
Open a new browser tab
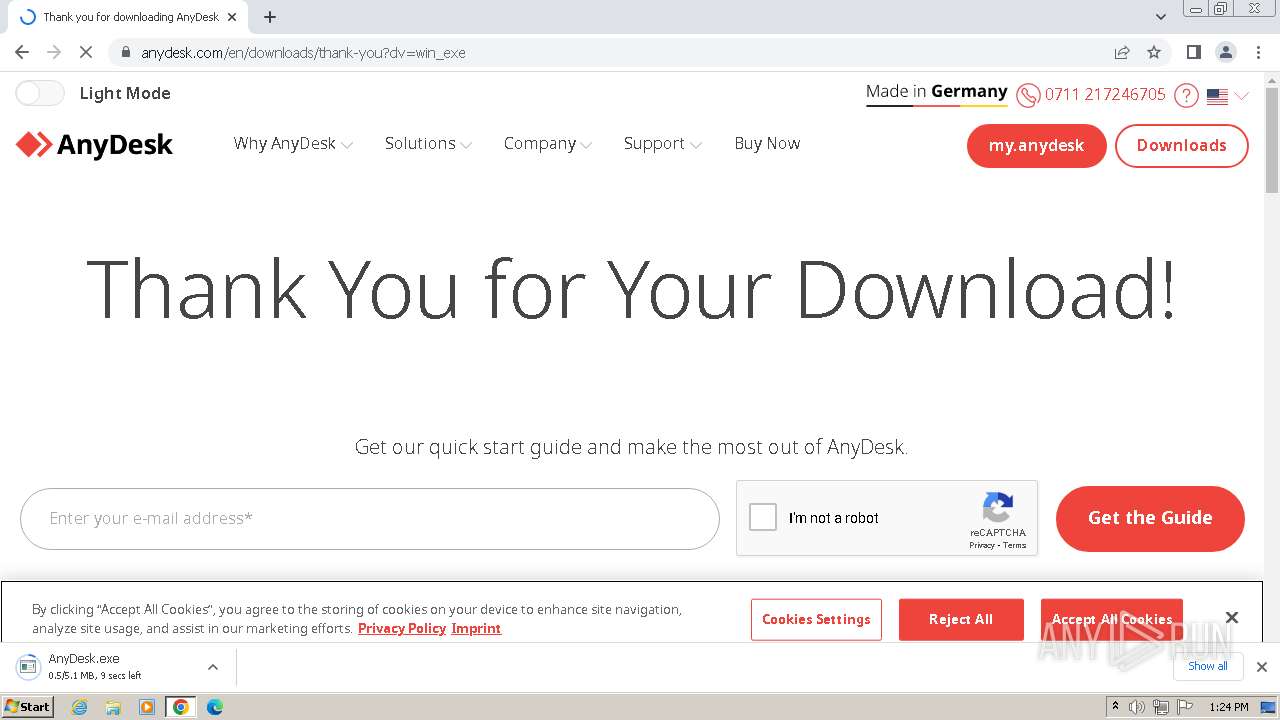(x=270, y=17)
